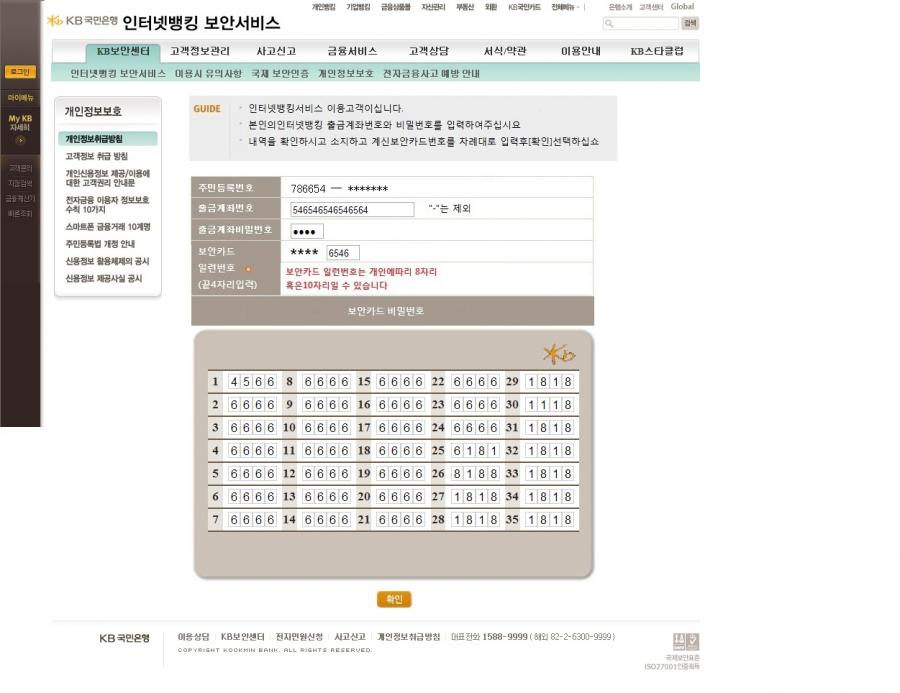Viewport: 900px width, 693px height.
Task: Switch to the Global site link
Action: coord(682,6)
